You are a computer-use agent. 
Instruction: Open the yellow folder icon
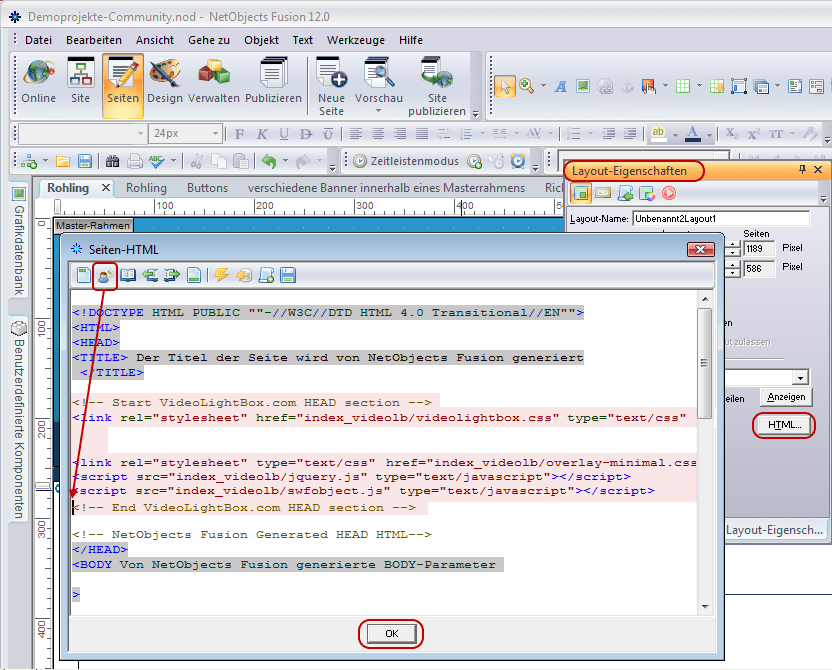pos(63,161)
